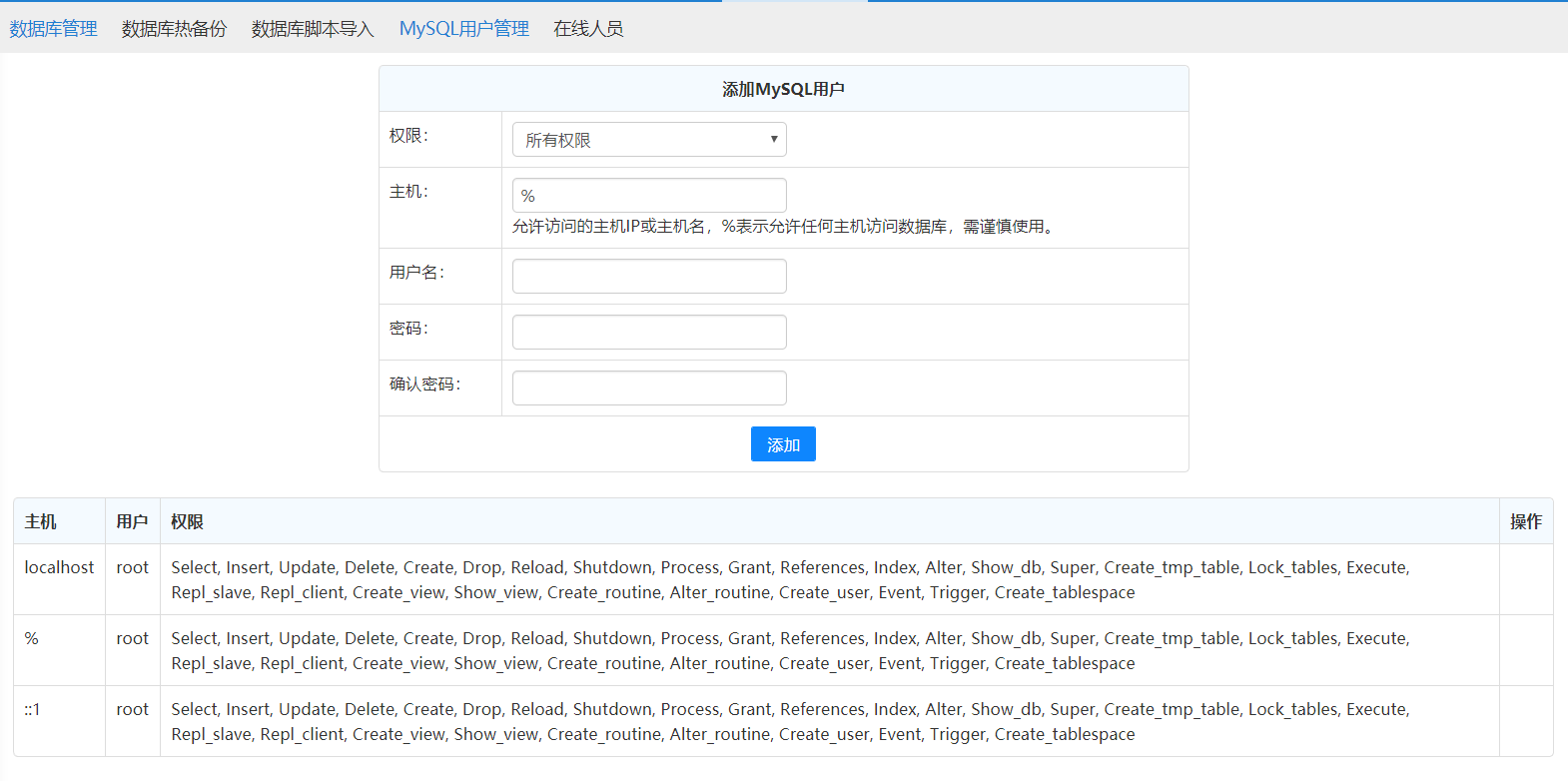Image resolution: width=1568 pixels, height=781 pixels.
Task: Click the 主机 column header in table
Action: tap(41, 521)
